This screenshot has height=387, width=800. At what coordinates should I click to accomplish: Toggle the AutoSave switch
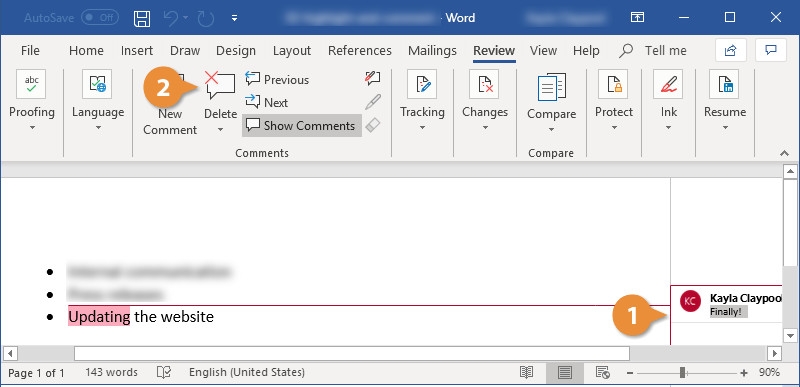point(100,17)
